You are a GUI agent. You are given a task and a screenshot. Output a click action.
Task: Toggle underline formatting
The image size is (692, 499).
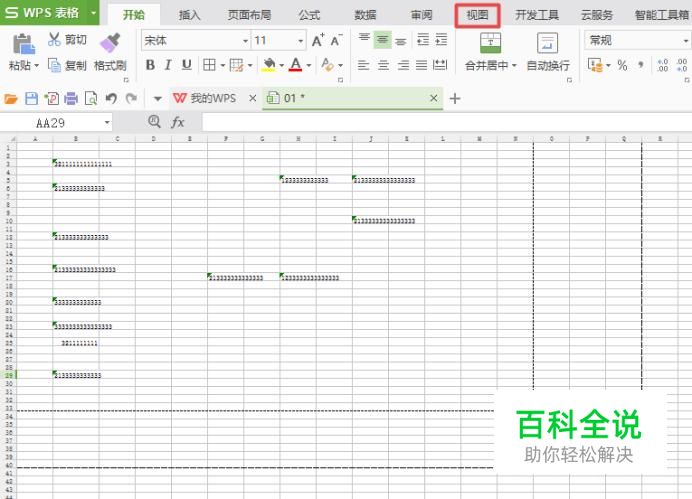coord(187,65)
